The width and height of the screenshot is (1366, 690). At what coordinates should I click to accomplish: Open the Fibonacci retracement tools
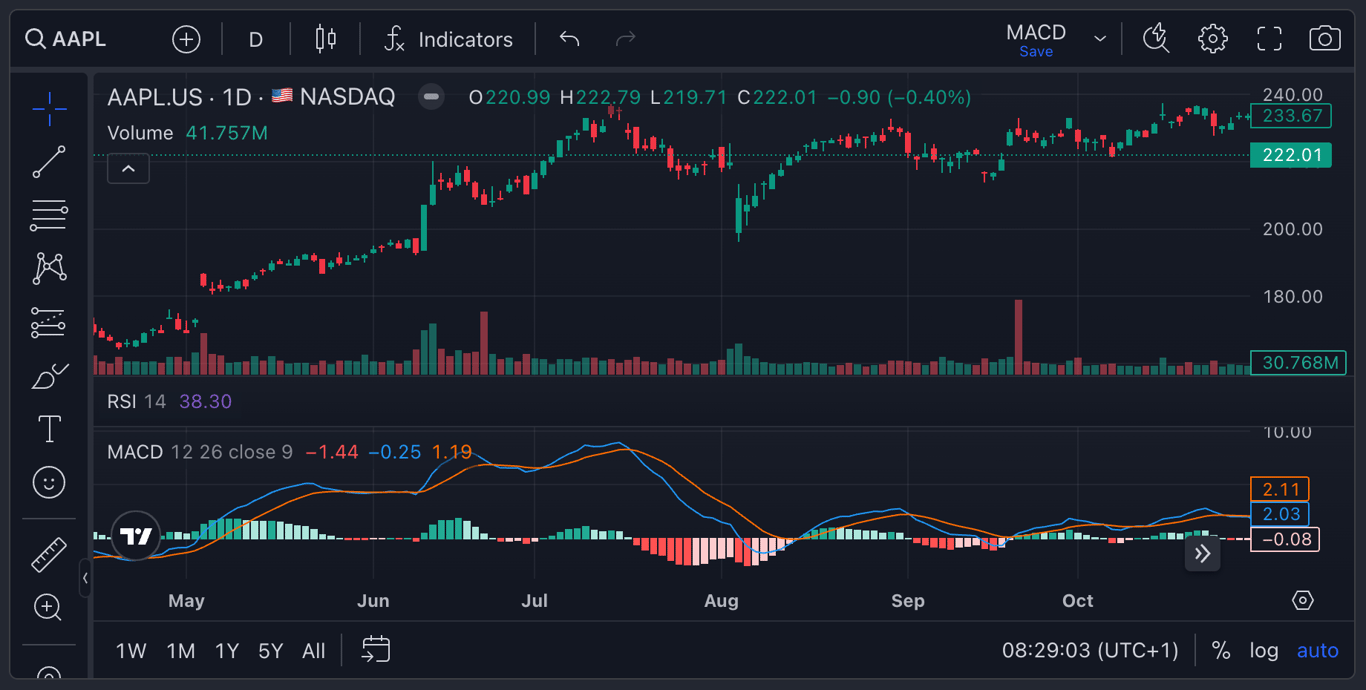(x=49, y=215)
